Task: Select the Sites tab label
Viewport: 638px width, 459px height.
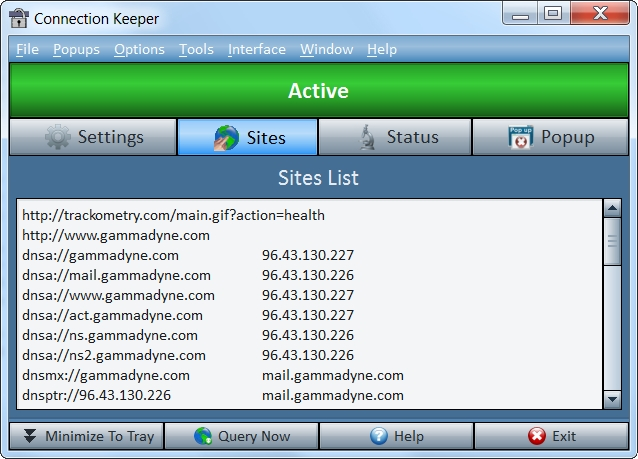Action: pos(266,138)
